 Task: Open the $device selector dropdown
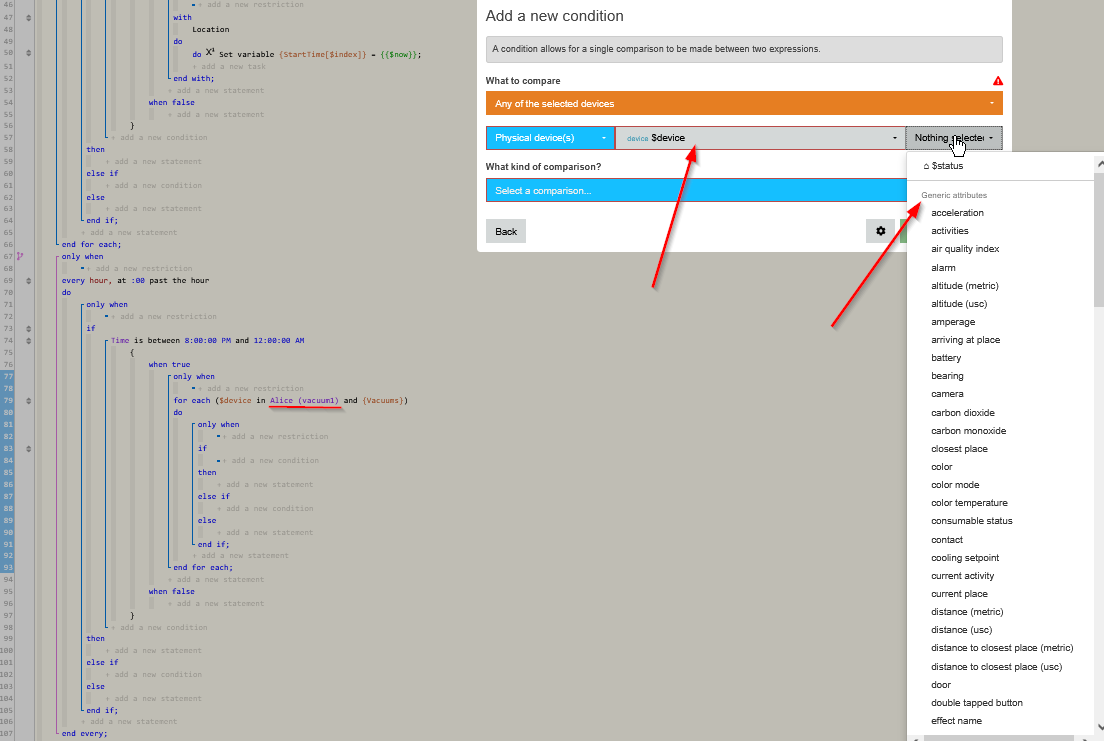pyautogui.click(x=760, y=138)
